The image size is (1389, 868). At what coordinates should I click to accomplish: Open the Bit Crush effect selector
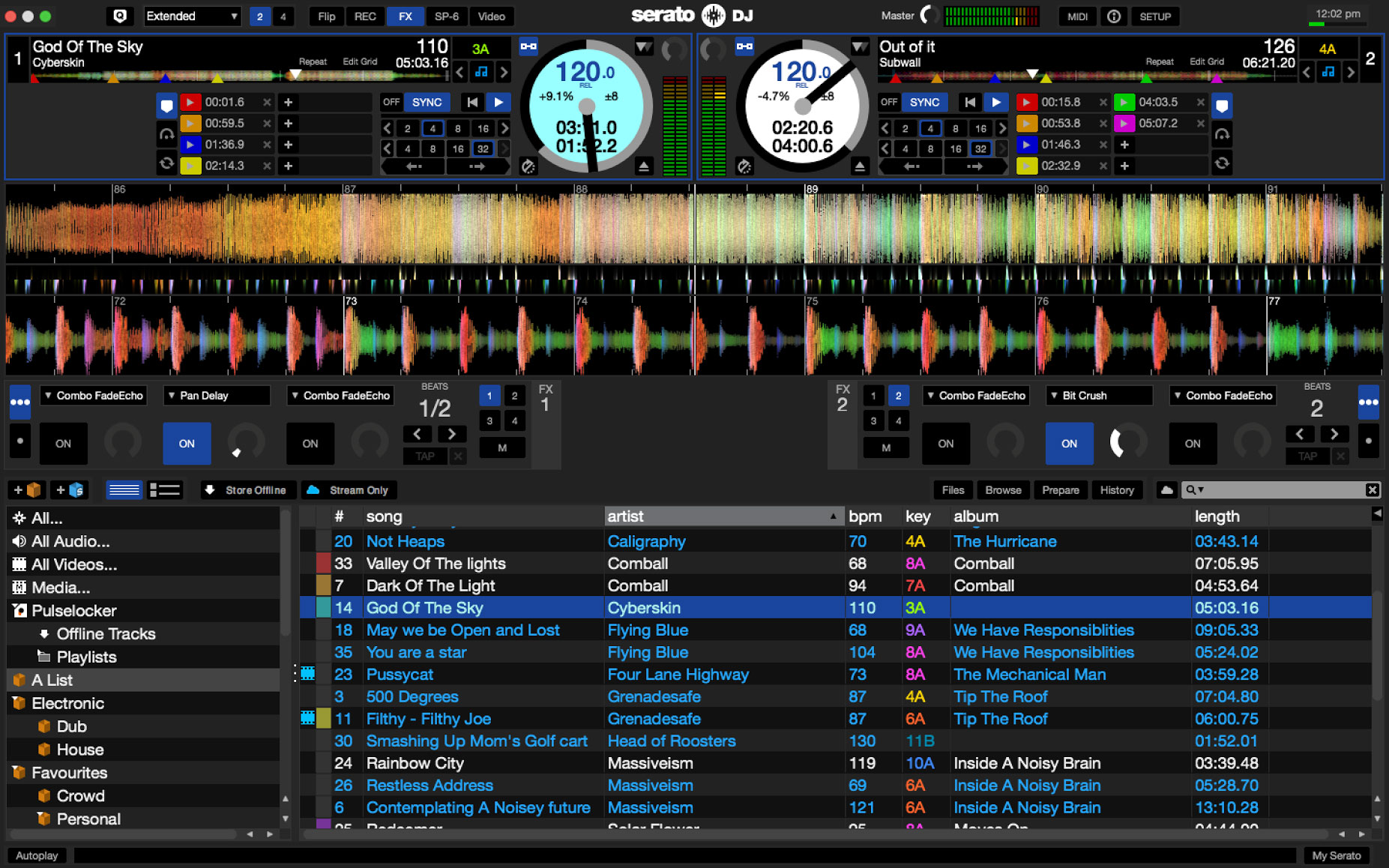(x=1099, y=395)
